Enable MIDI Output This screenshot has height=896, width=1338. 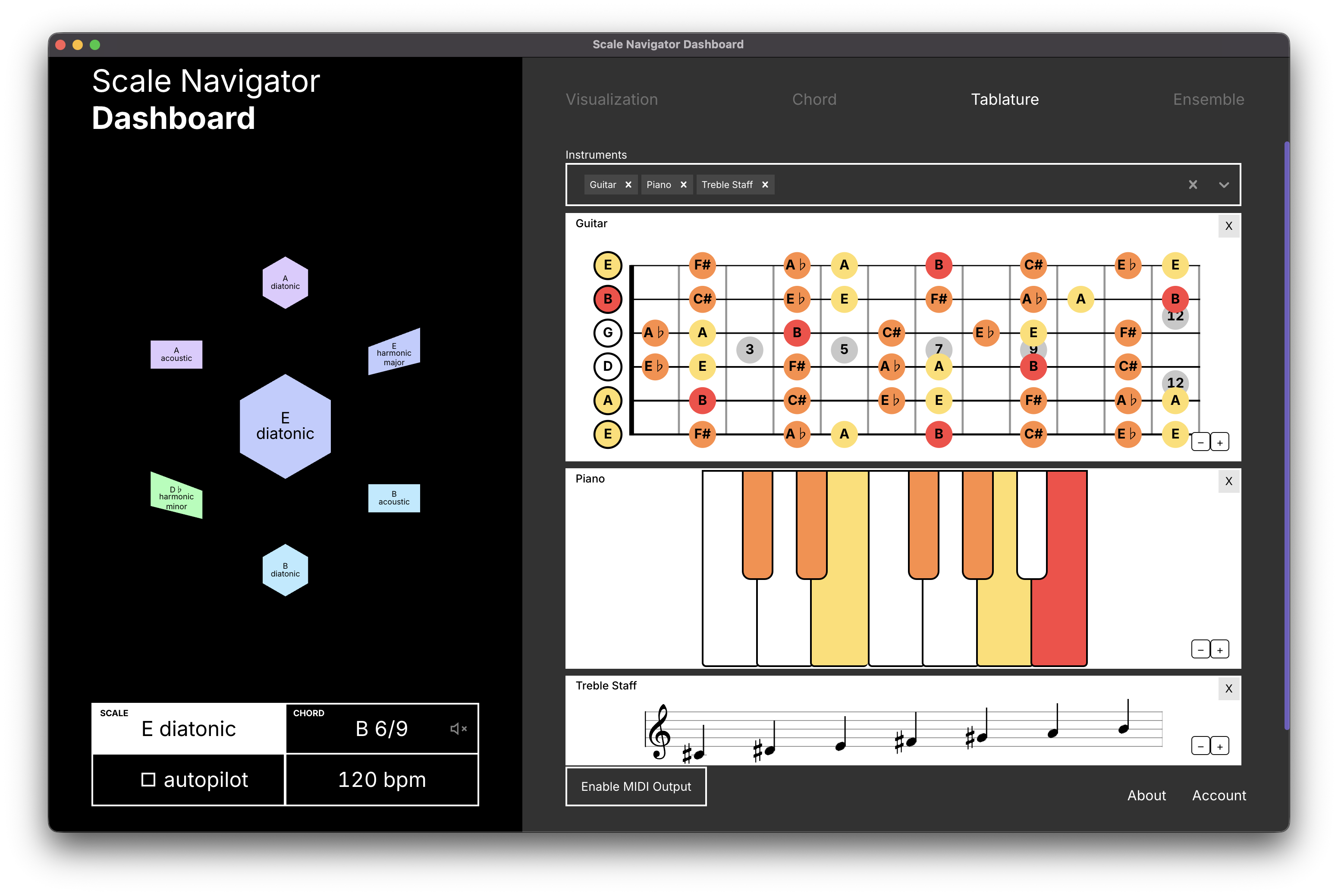635,786
